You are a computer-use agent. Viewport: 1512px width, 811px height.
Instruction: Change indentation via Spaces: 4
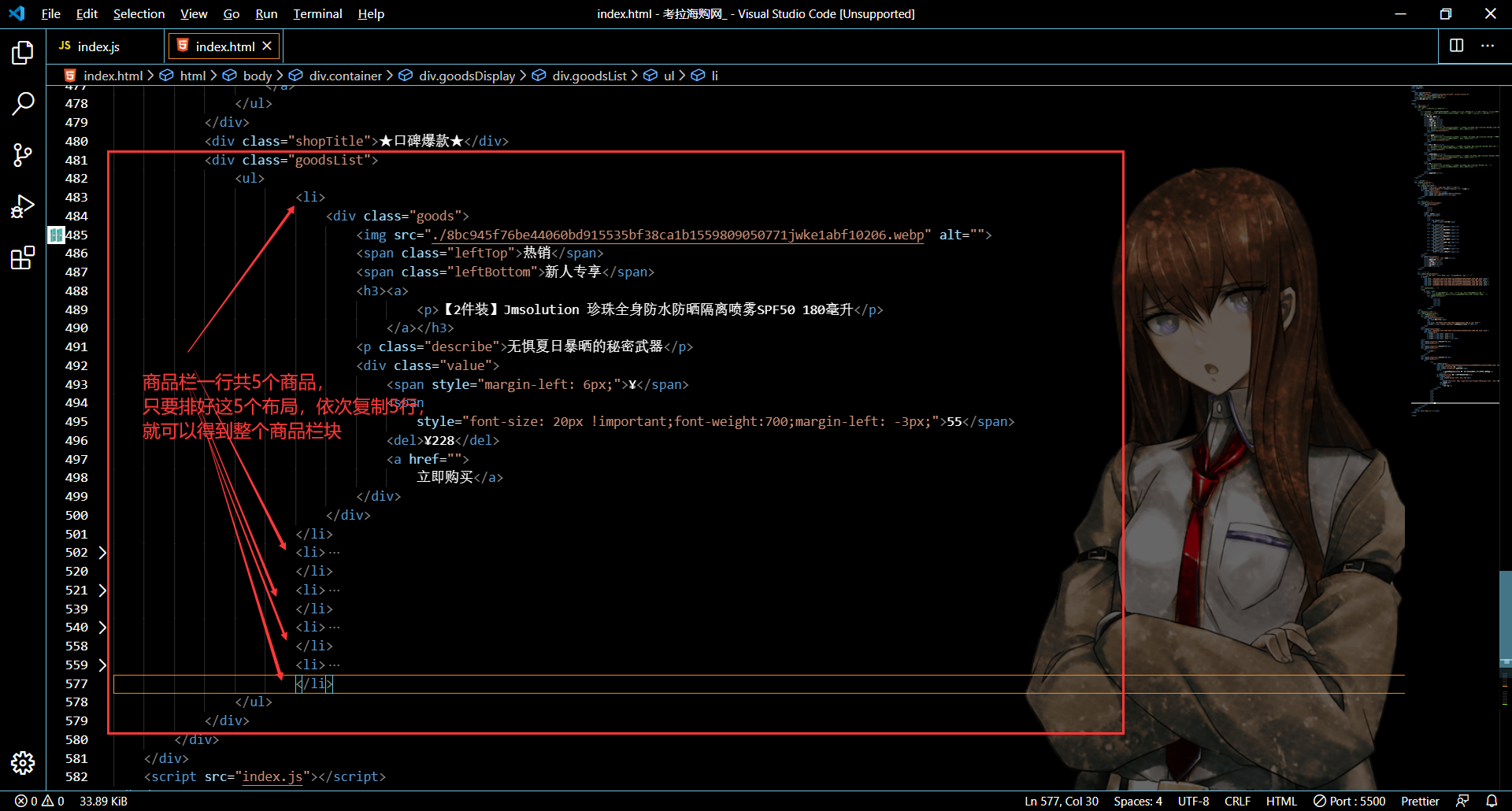pyautogui.click(x=1138, y=801)
